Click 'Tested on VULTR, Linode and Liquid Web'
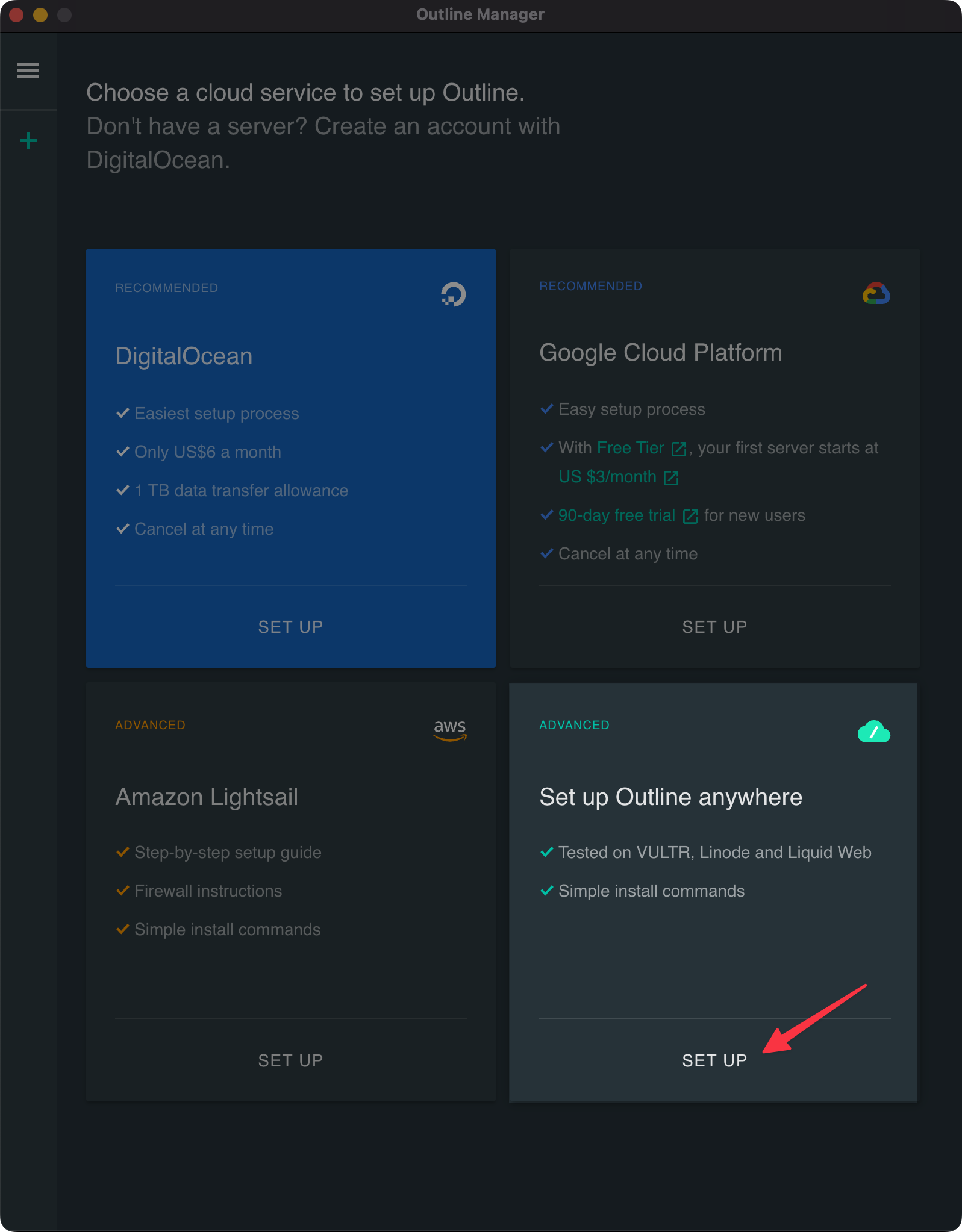 point(715,853)
